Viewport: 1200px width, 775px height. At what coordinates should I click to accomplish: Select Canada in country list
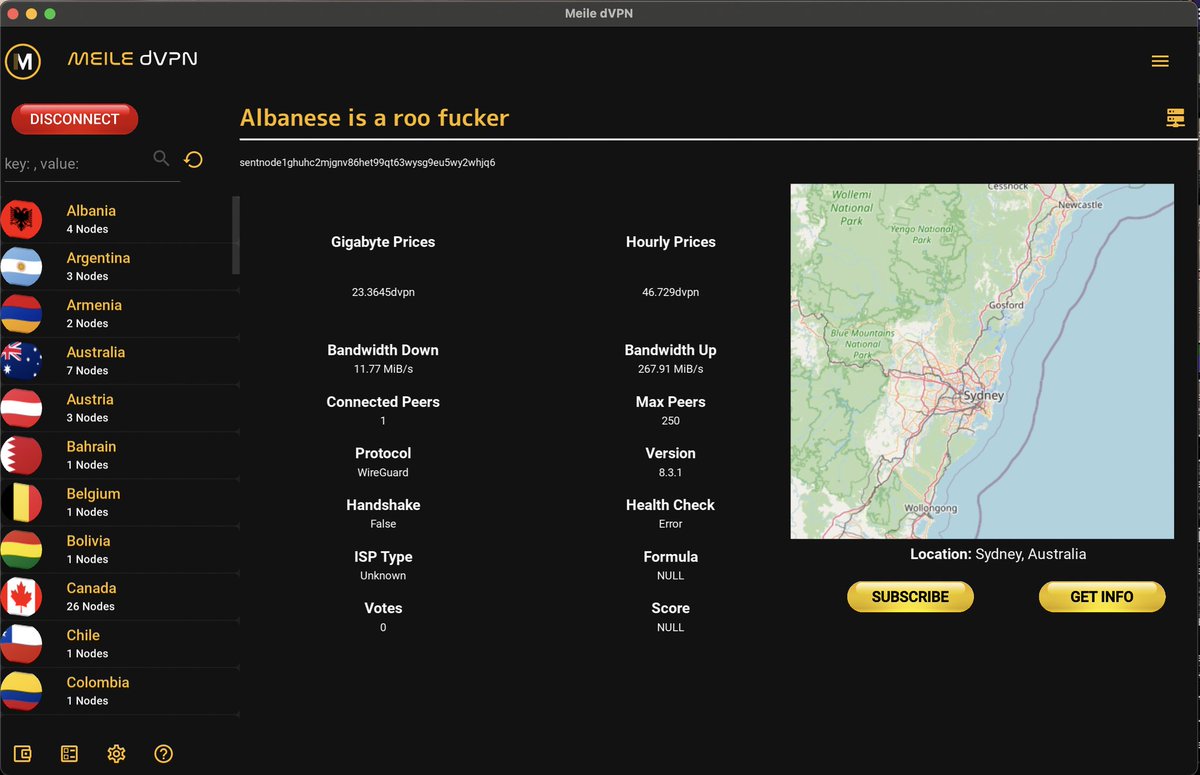pyautogui.click(x=91, y=588)
